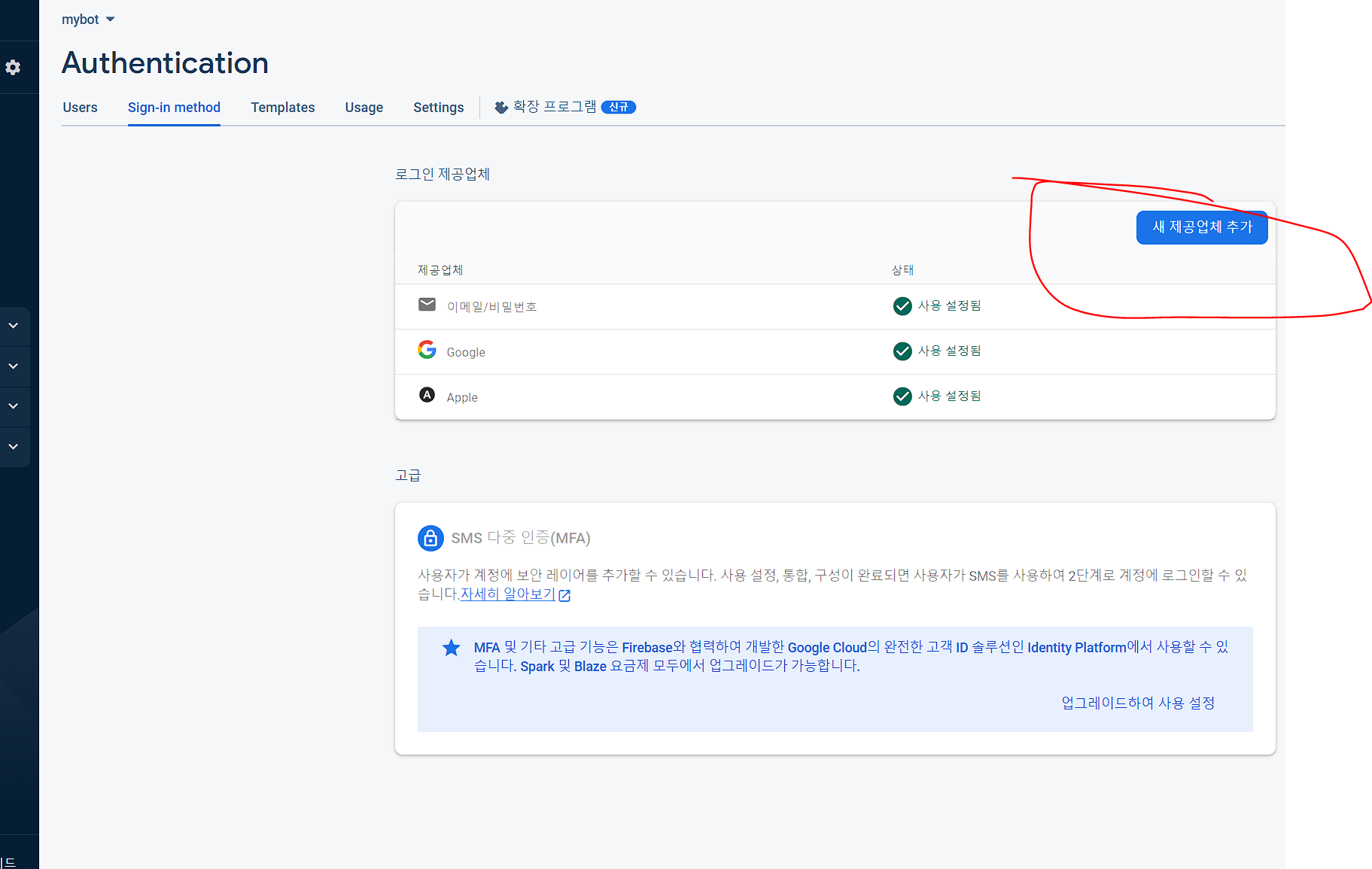
Task: Open the mybot project dropdown
Action: click(x=88, y=20)
